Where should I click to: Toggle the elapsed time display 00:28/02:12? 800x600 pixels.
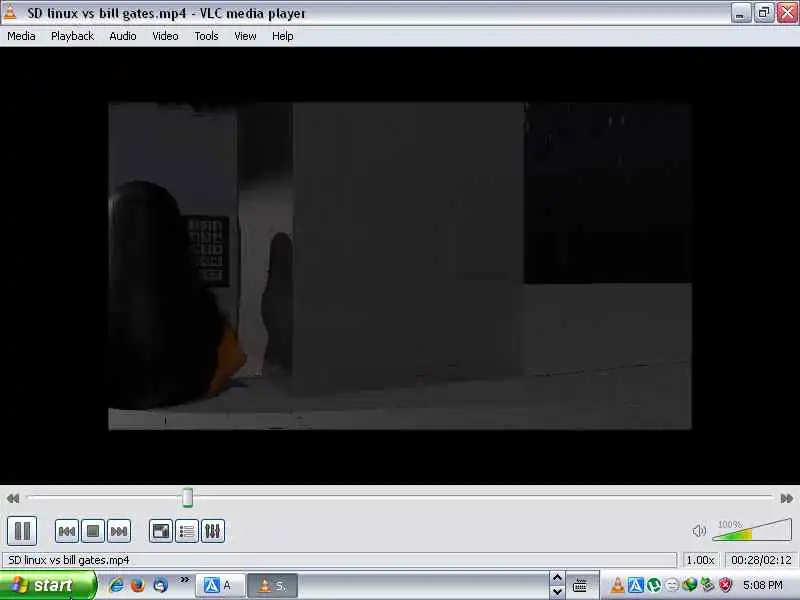coord(761,560)
